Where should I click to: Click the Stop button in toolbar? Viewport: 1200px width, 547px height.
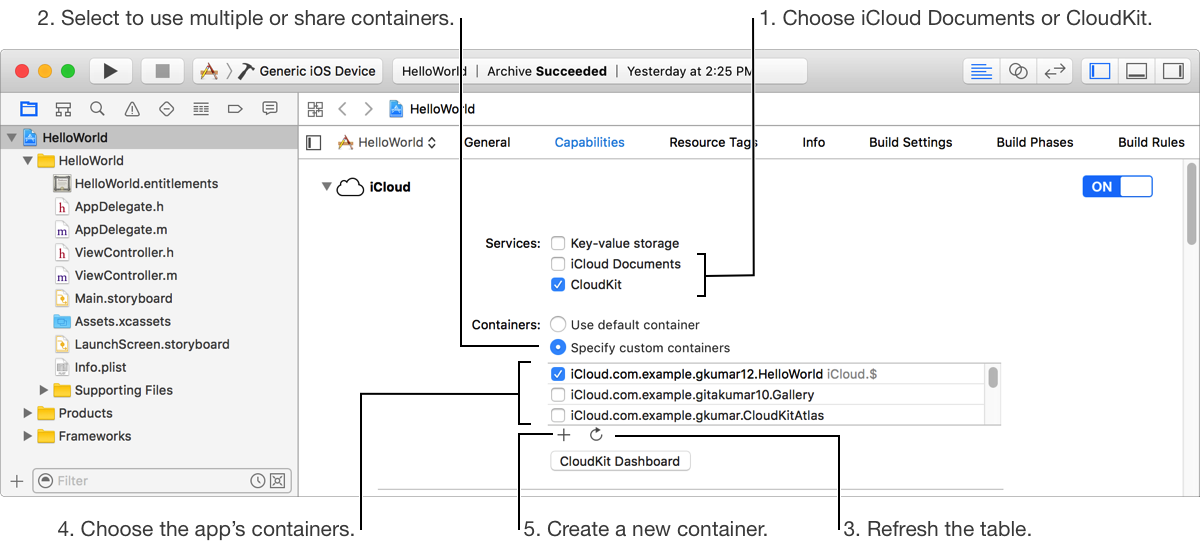162,71
